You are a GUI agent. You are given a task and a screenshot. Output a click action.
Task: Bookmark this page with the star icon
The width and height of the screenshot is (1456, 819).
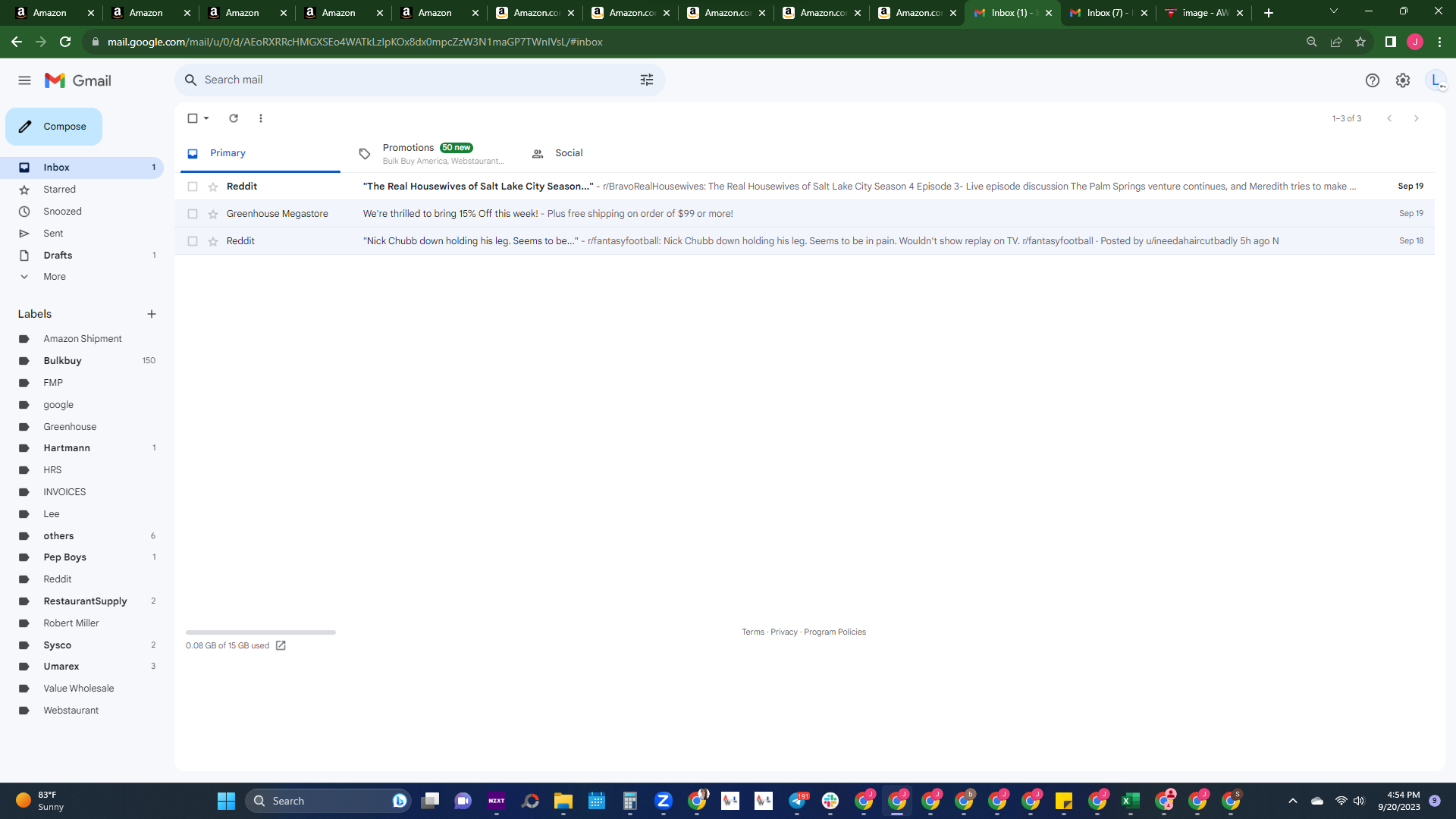[1360, 42]
